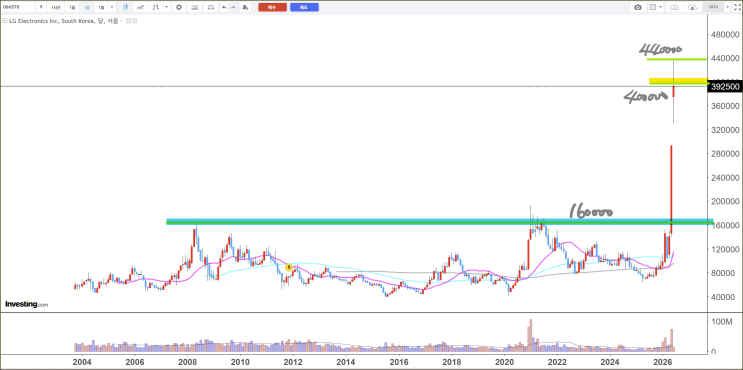
Task: Open the saved layout dropdown arrow
Action: [x=727, y=7]
